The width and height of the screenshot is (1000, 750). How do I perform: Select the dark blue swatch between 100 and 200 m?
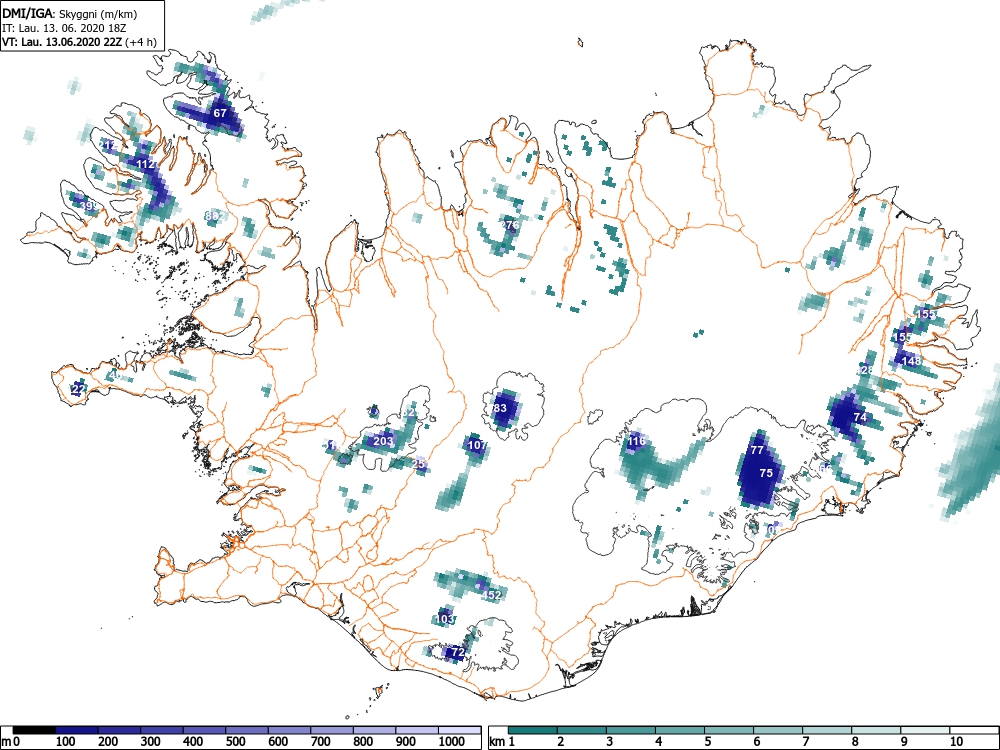[77, 730]
